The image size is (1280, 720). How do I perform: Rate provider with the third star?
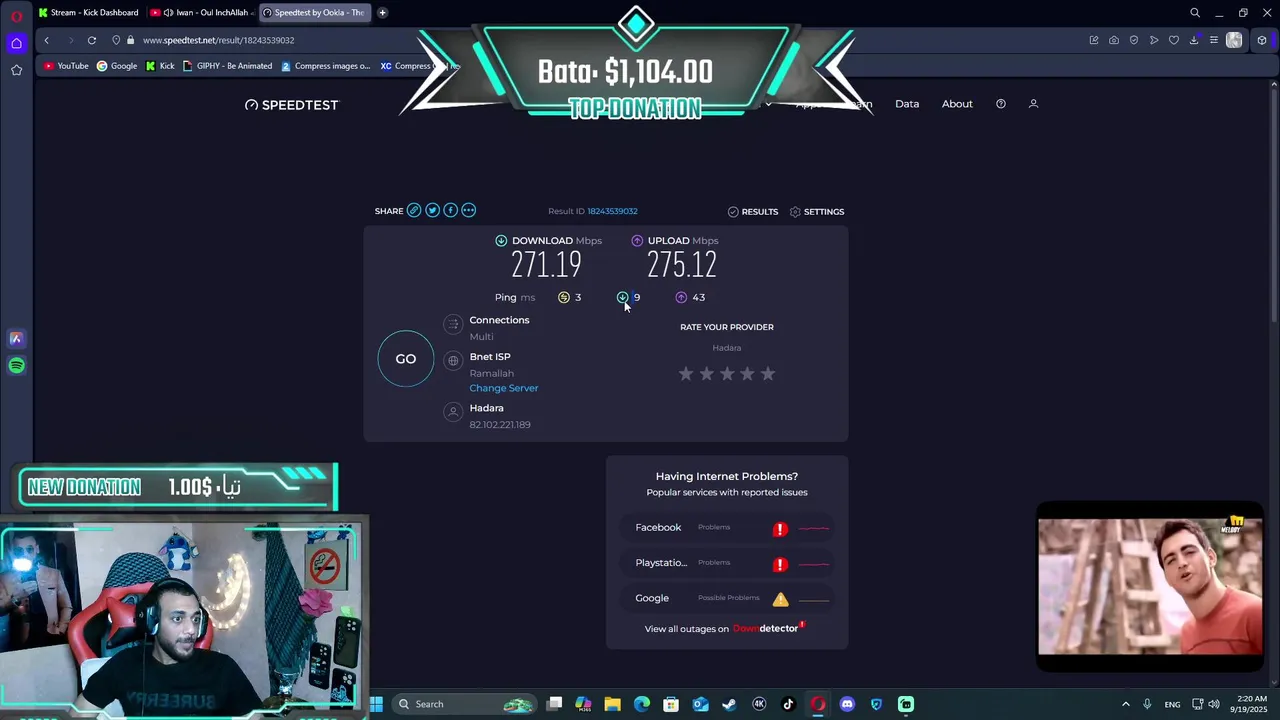click(727, 373)
